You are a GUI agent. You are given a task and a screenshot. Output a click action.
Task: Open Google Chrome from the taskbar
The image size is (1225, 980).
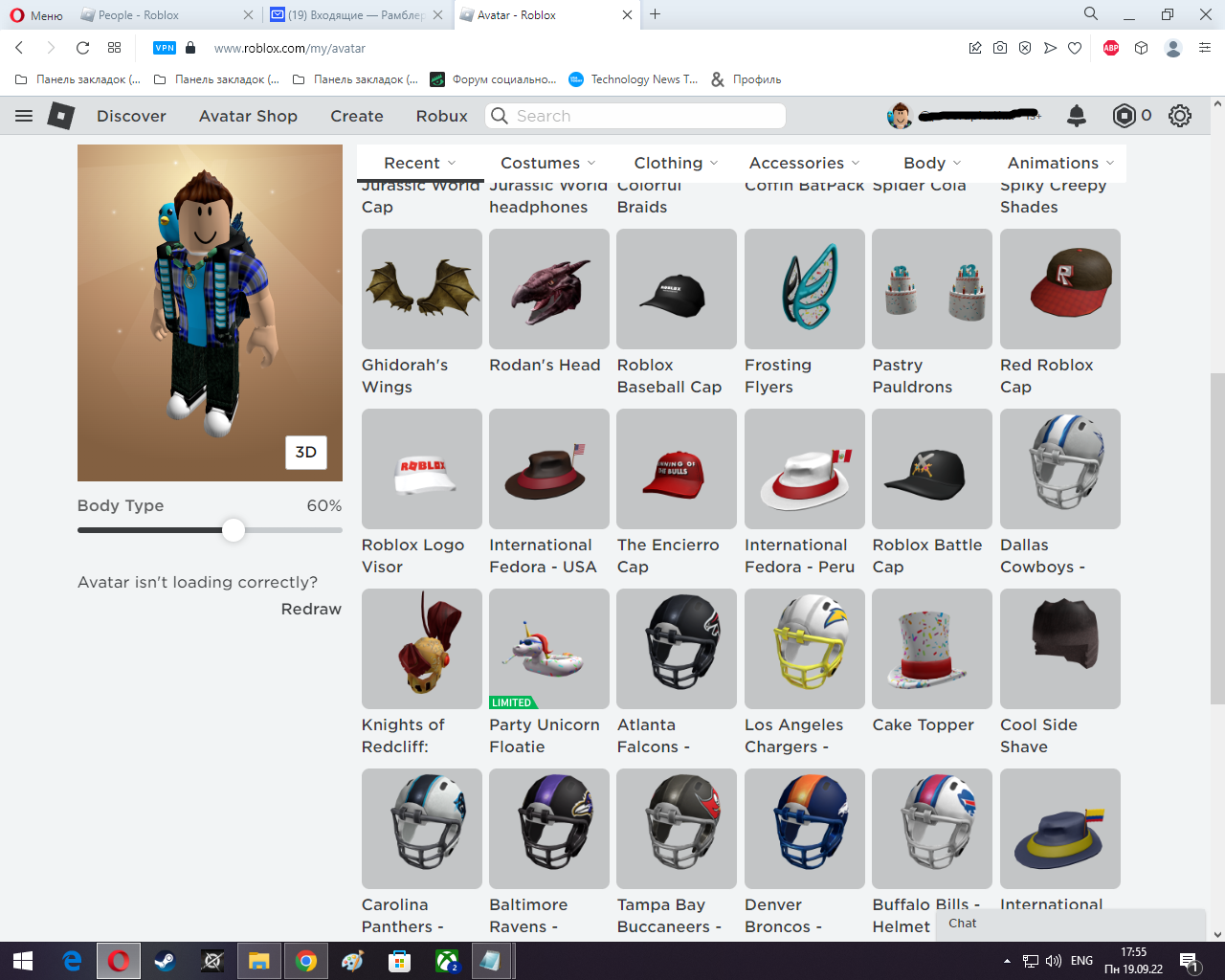click(306, 961)
